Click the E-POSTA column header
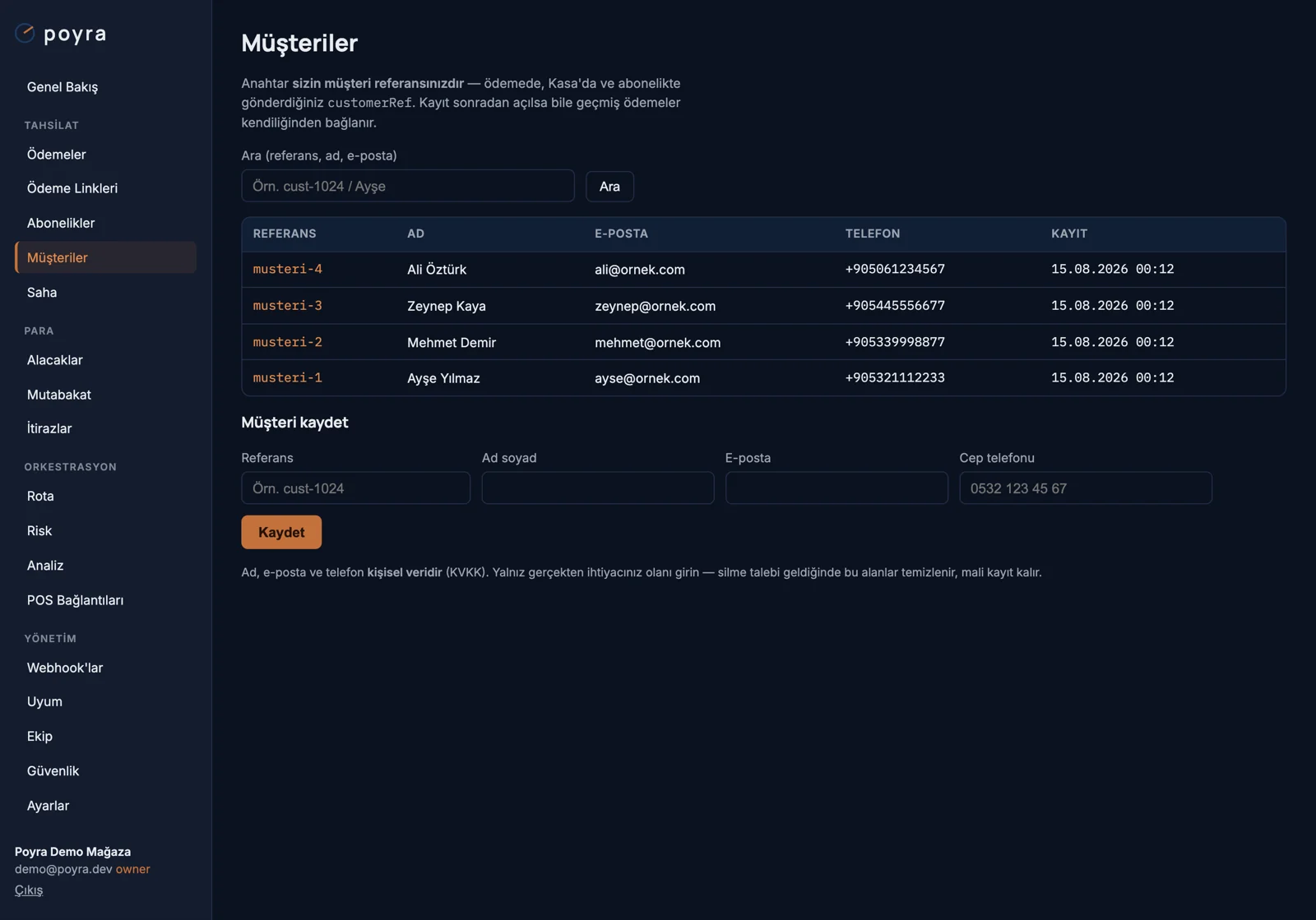The image size is (1316, 920). [x=621, y=233]
